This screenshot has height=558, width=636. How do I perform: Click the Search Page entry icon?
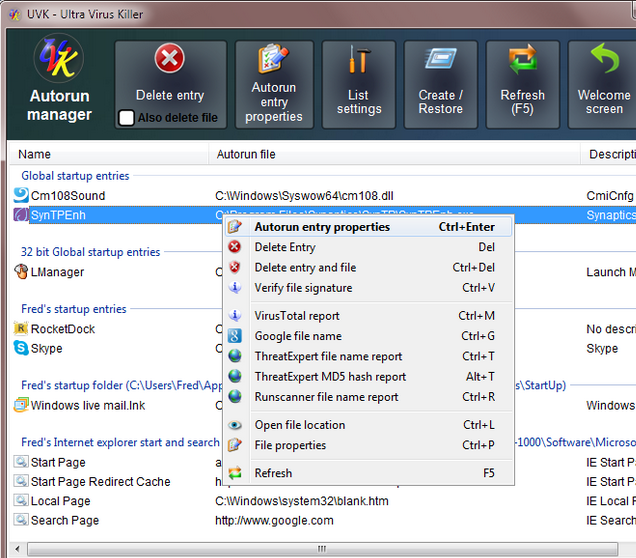click(21, 519)
